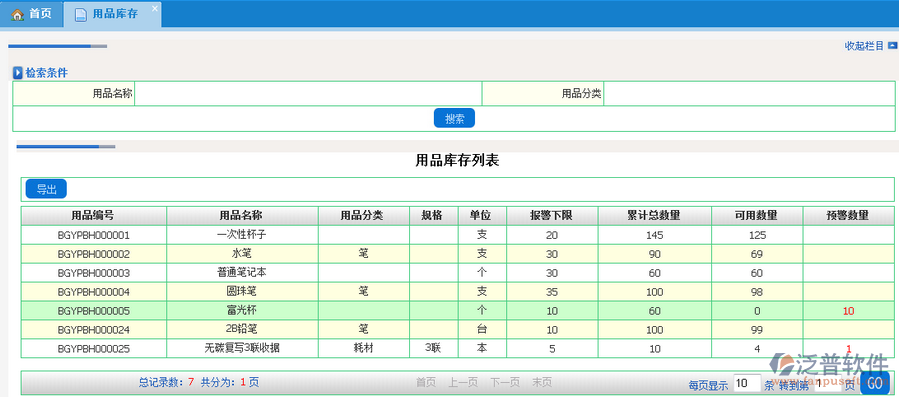Select the 用品库存 tab

coord(112,14)
